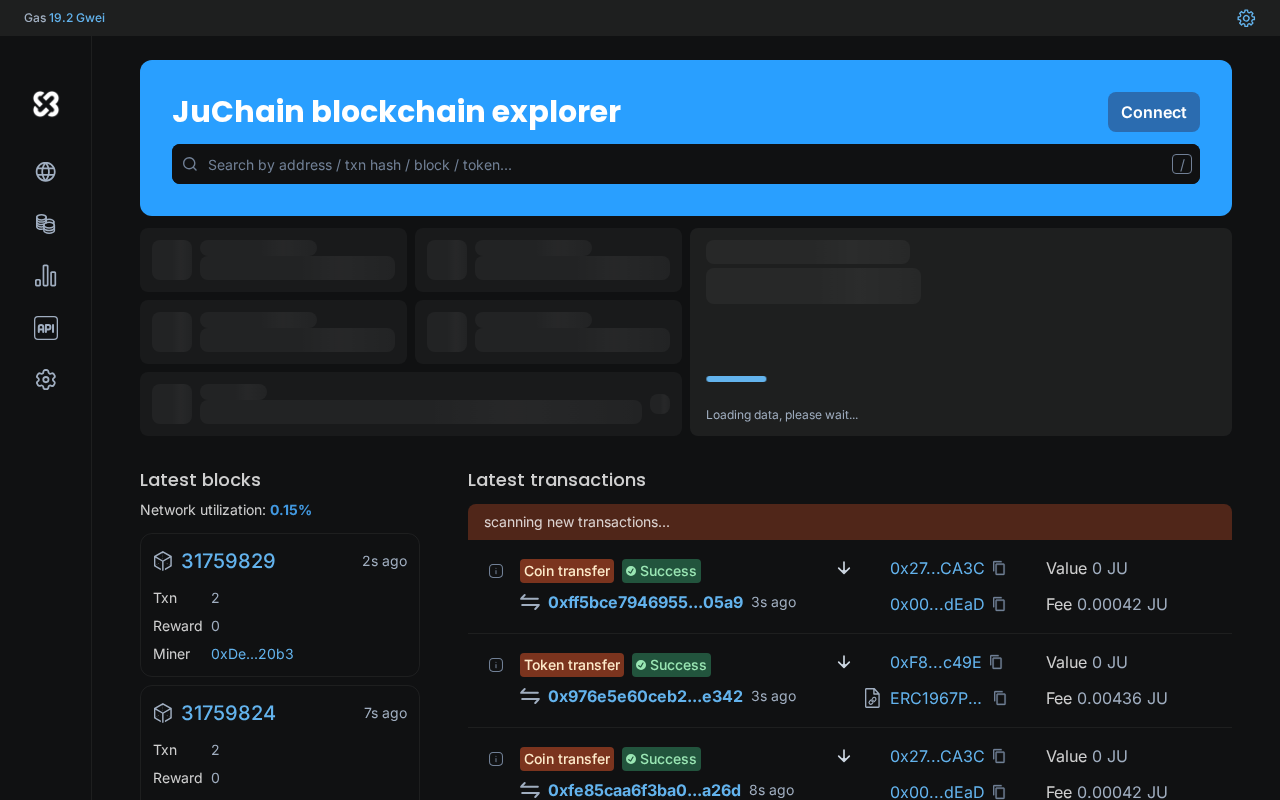The height and width of the screenshot is (800, 1280).
Task: Expand details for transaction 0x976e5e60ceb2...e342
Action: tap(496, 665)
